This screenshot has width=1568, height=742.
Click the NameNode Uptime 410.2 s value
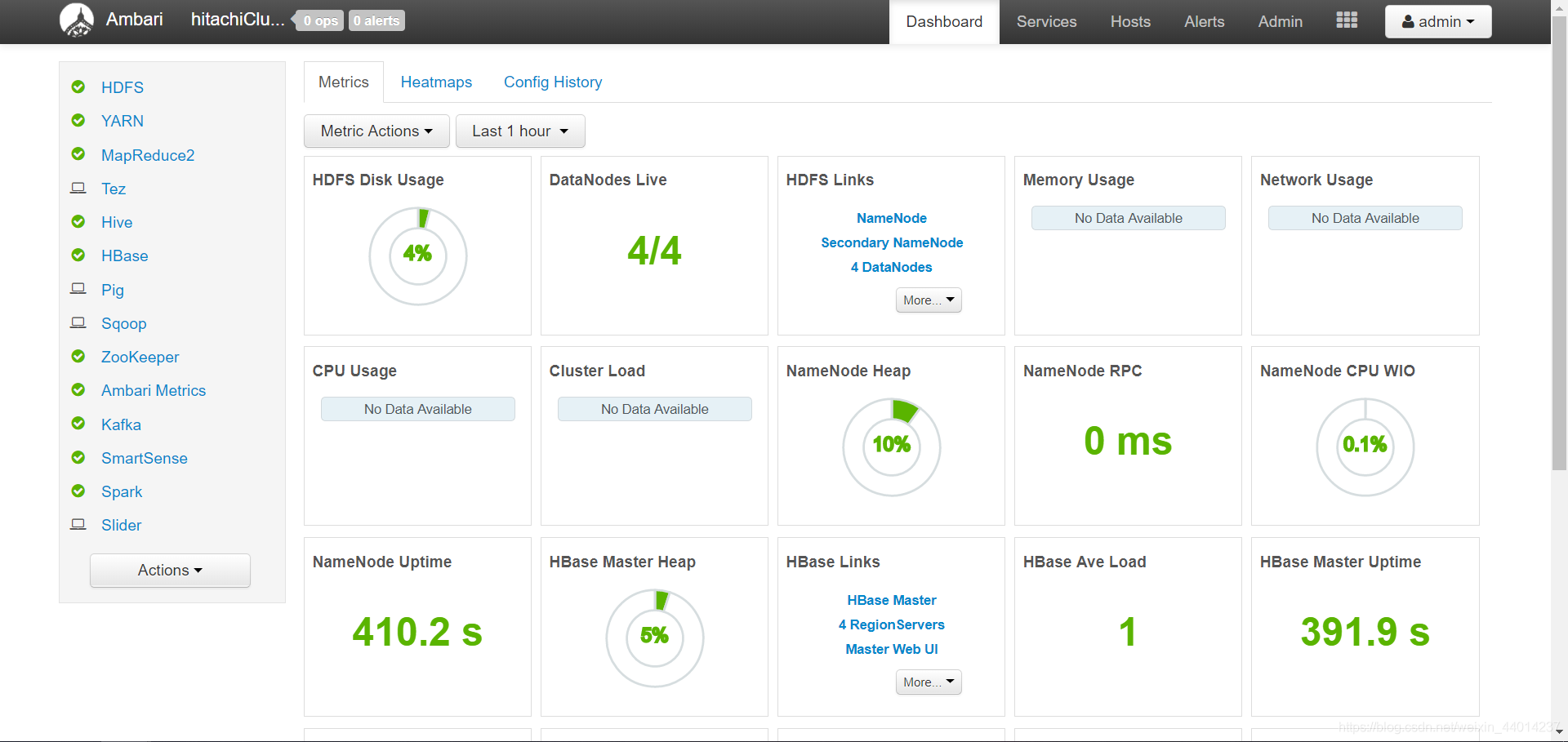pos(417,632)
